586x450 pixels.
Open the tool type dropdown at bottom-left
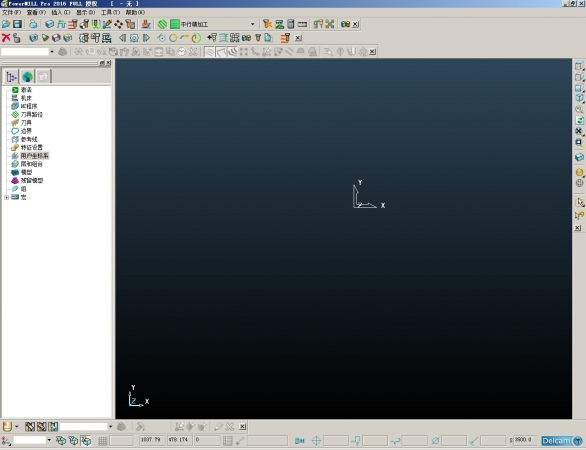click(16, 426)
